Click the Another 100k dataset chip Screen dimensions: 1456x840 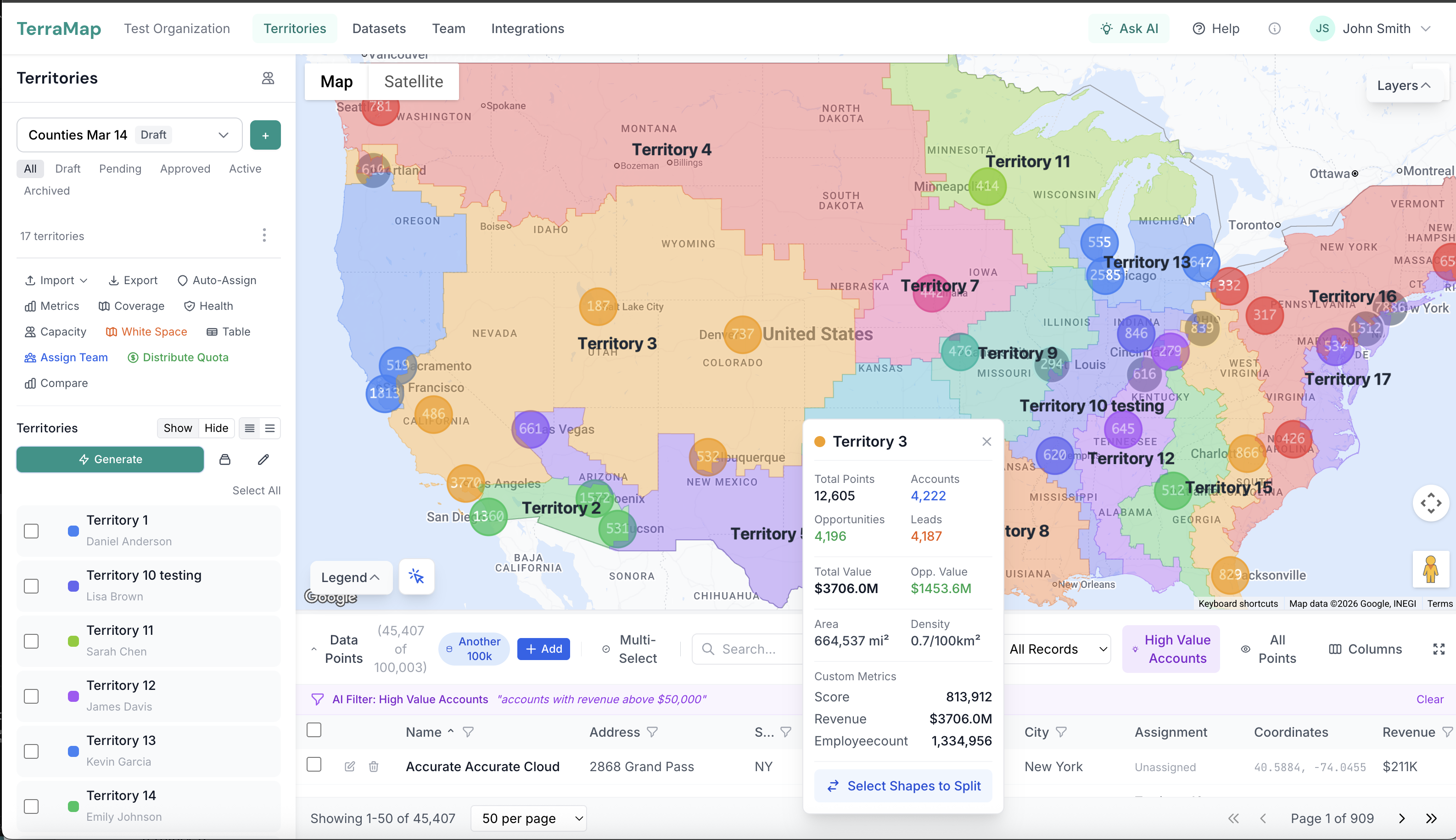point(474,649)
